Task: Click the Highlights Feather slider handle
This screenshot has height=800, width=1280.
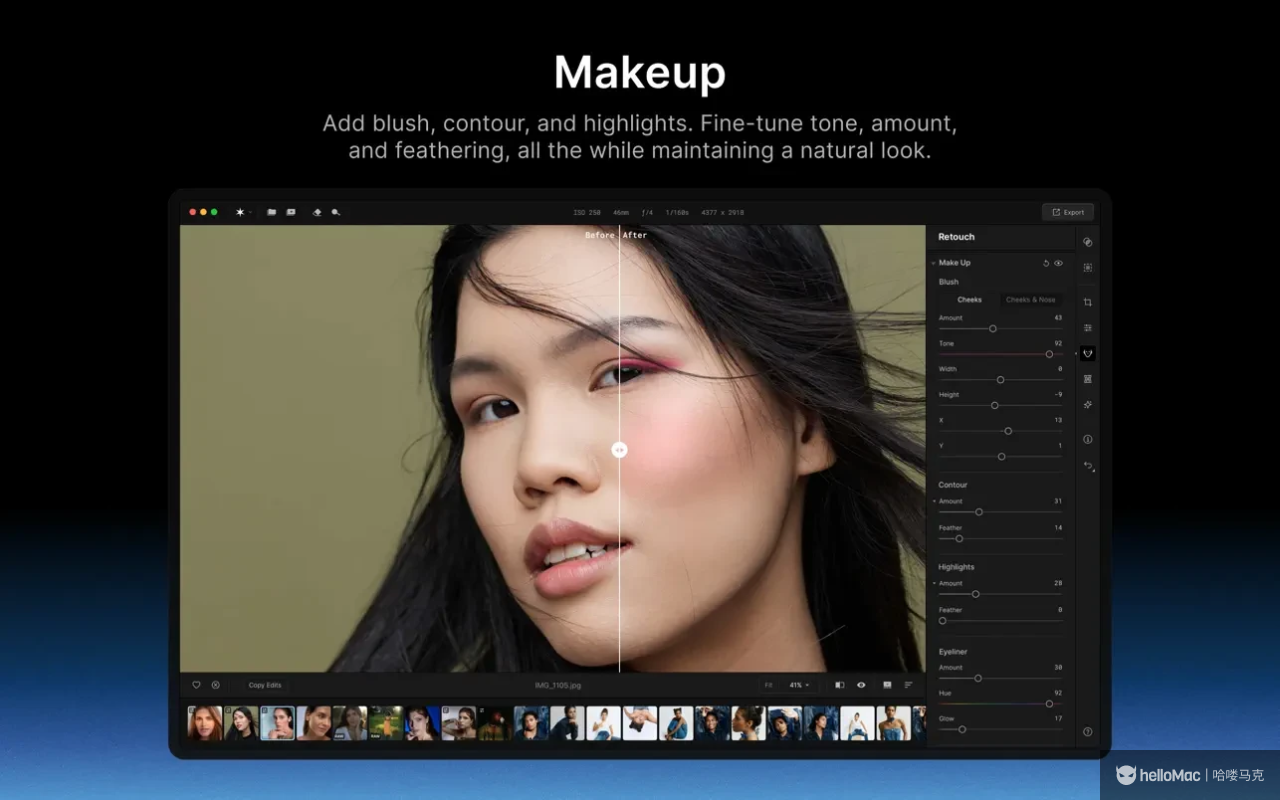Action: 942,620
